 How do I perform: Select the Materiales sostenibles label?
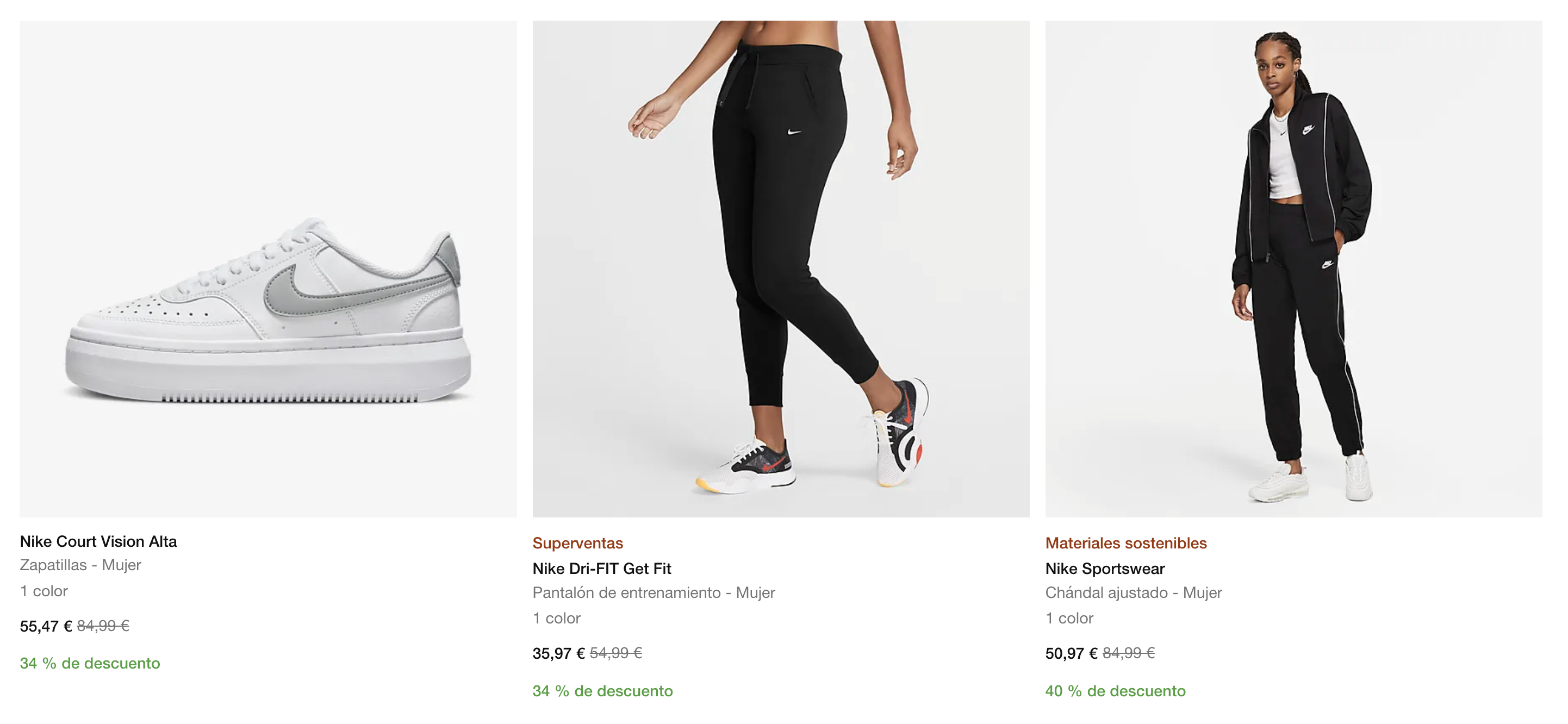coord(1125,542)
